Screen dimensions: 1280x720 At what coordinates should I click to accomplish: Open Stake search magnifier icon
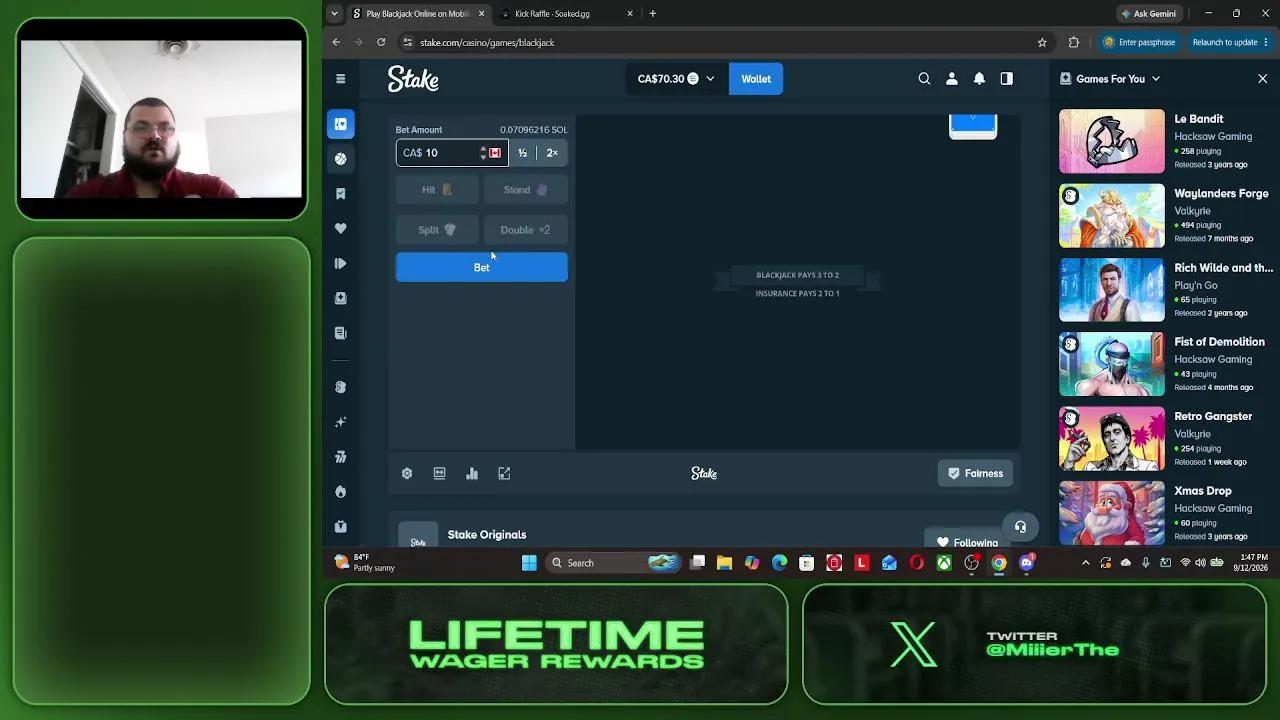tap(924, 79)
